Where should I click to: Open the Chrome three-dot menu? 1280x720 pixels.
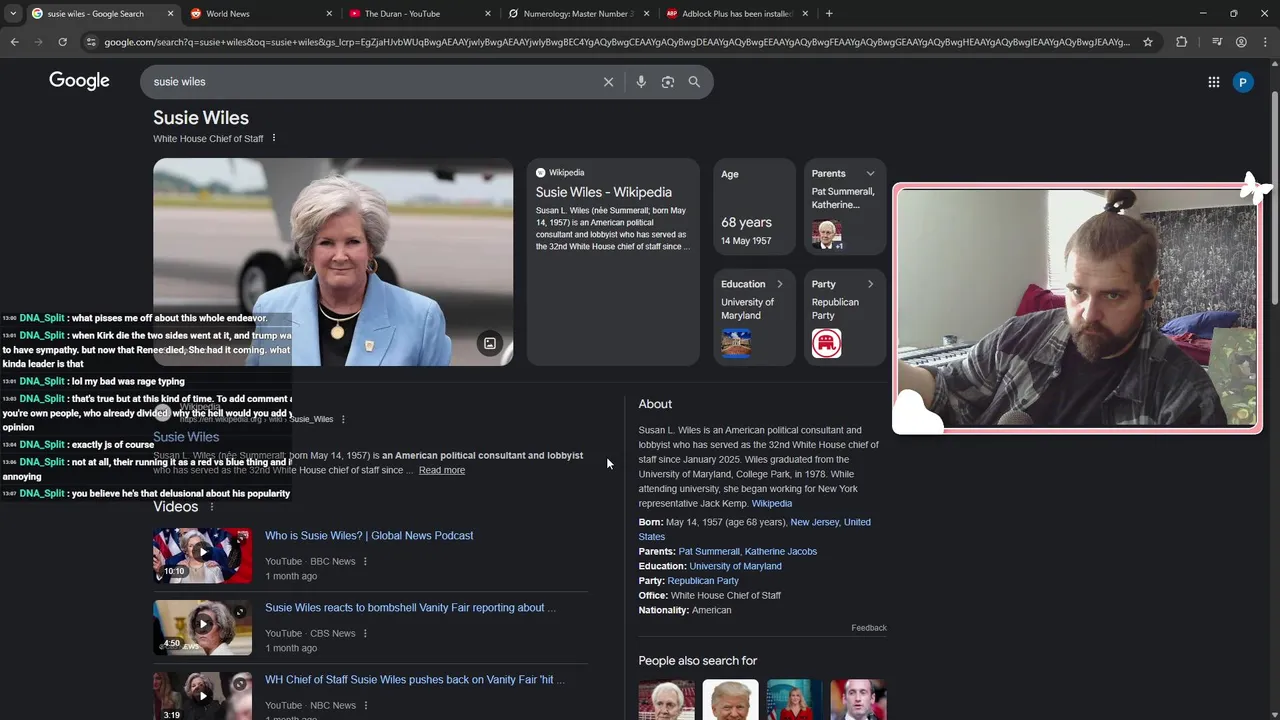[1266, 42]
